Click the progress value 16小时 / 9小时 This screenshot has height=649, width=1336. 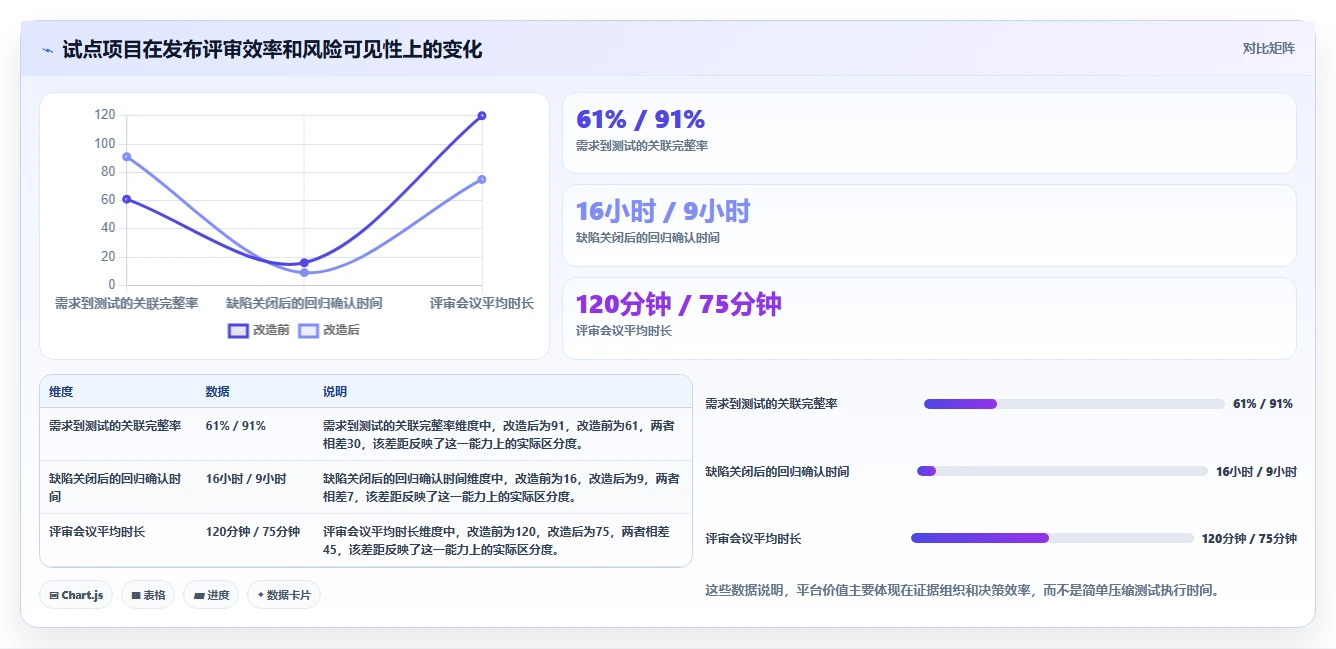[x=1256, y=471]
